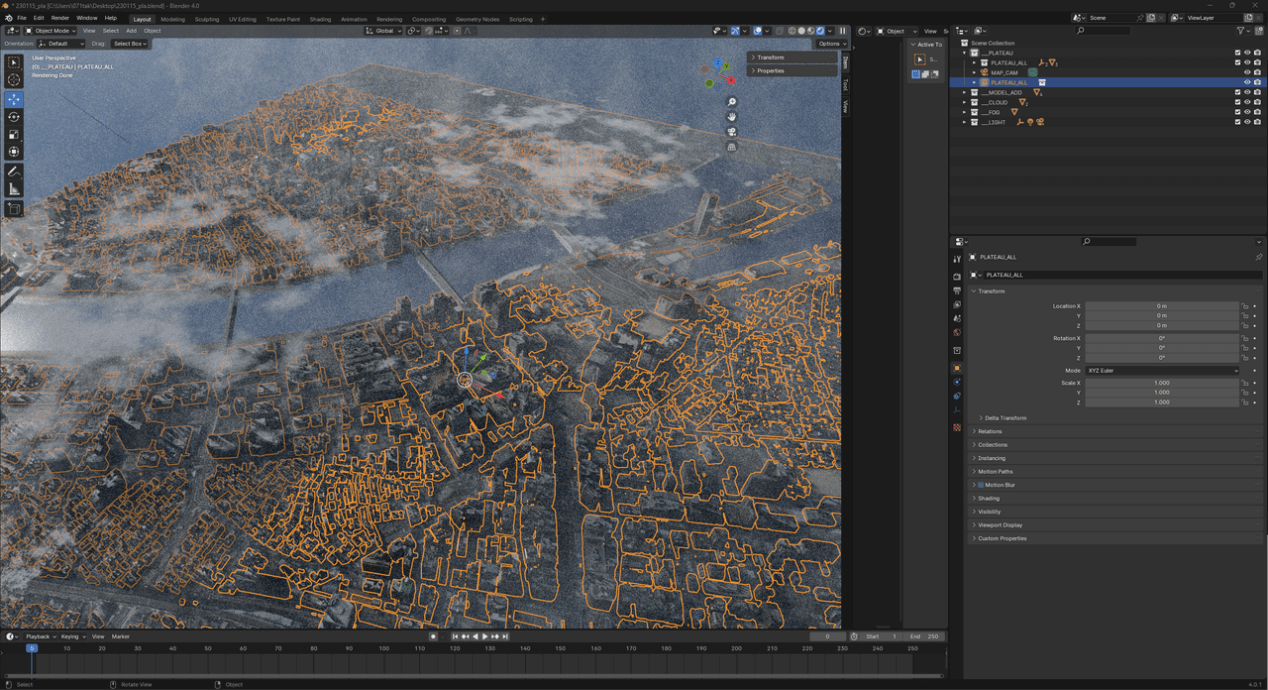Toggle eye icon for __CLOUD collection
This screenshot has height=690, width=1268.
click(x=1247, y=102)
